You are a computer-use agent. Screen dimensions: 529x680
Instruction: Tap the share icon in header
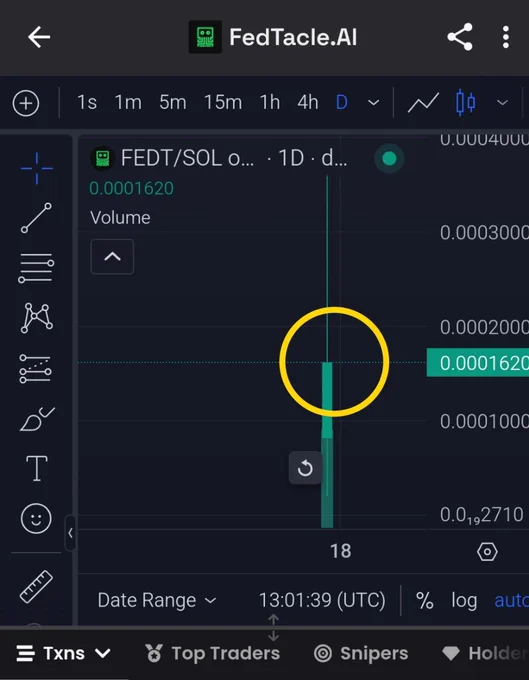click(460, 37)
